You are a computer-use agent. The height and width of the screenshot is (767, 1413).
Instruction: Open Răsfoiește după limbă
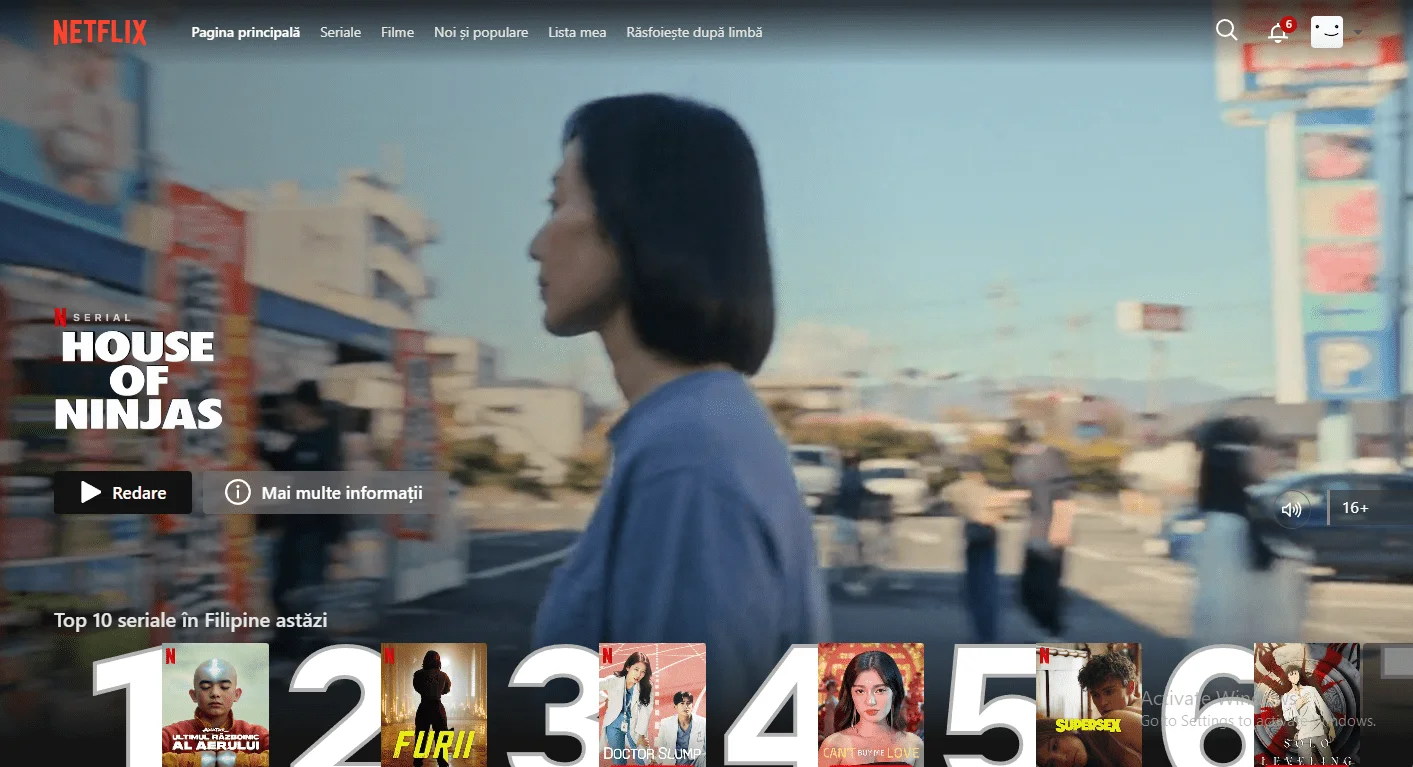coord(694,32)
